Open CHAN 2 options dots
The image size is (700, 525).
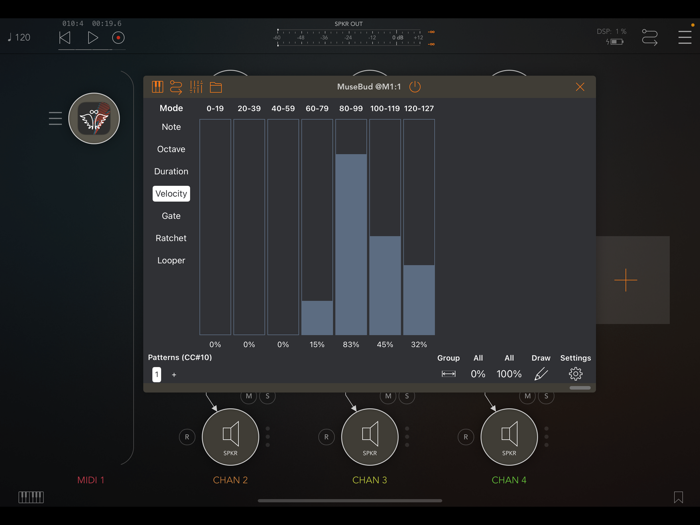click(268, 437)
